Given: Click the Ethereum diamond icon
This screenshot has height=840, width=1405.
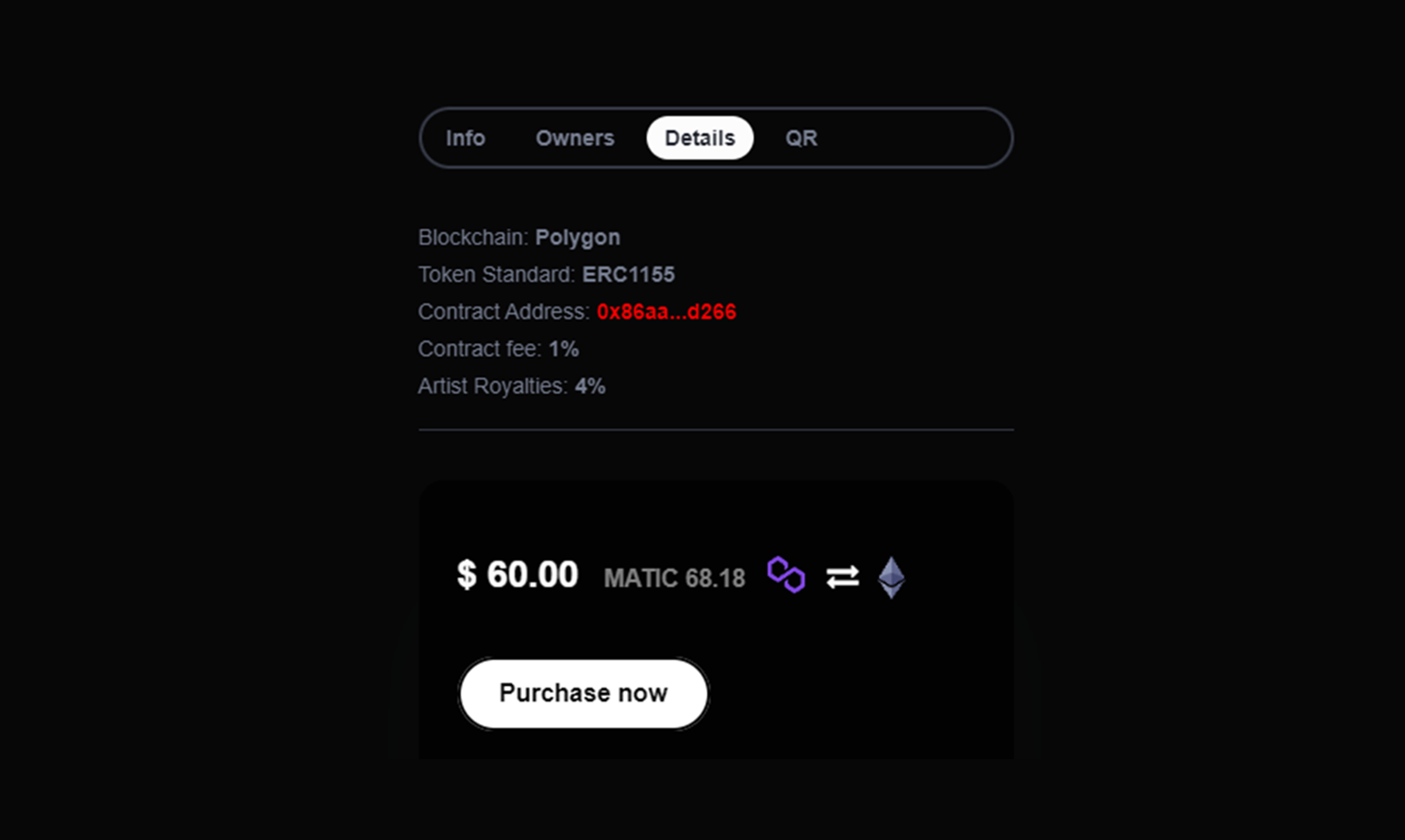Looking at the screenshot, I should click(891, 577).
